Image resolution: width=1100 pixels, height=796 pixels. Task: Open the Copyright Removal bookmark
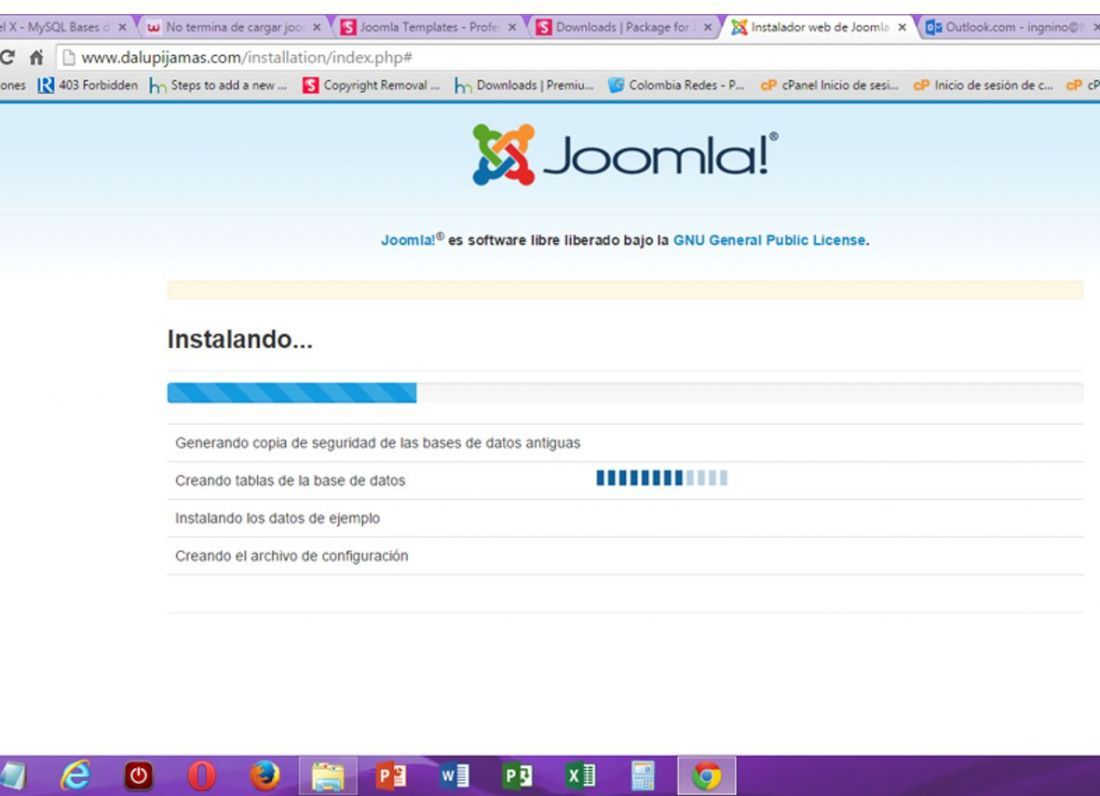371,86
